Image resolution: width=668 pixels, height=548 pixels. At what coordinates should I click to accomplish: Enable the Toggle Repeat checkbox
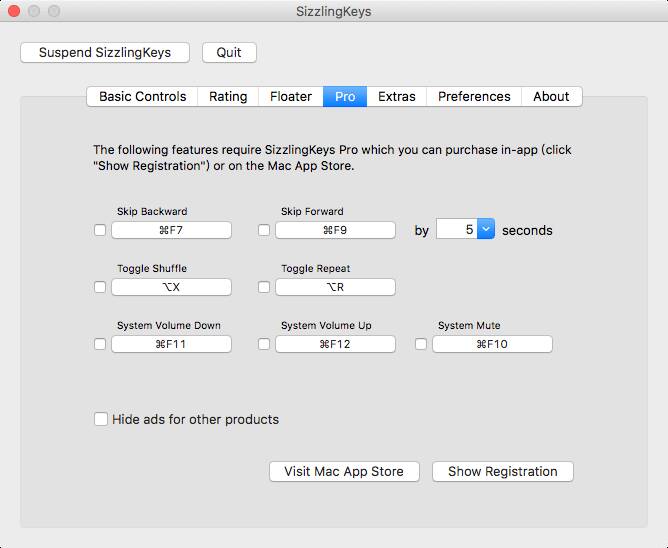point(264,287)
